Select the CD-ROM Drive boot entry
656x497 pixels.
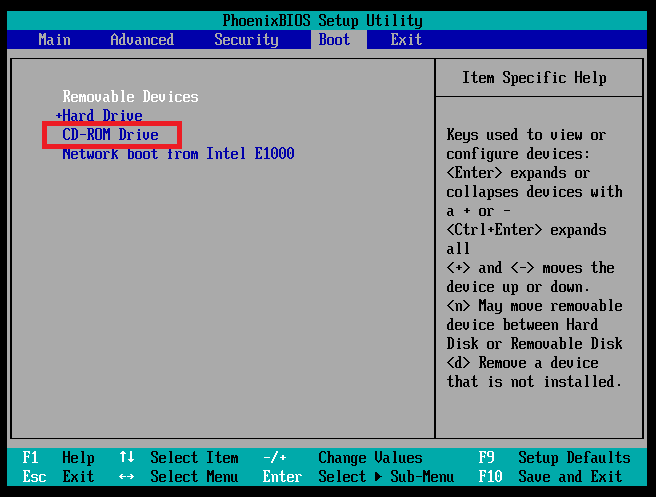[x=110, y=135]
